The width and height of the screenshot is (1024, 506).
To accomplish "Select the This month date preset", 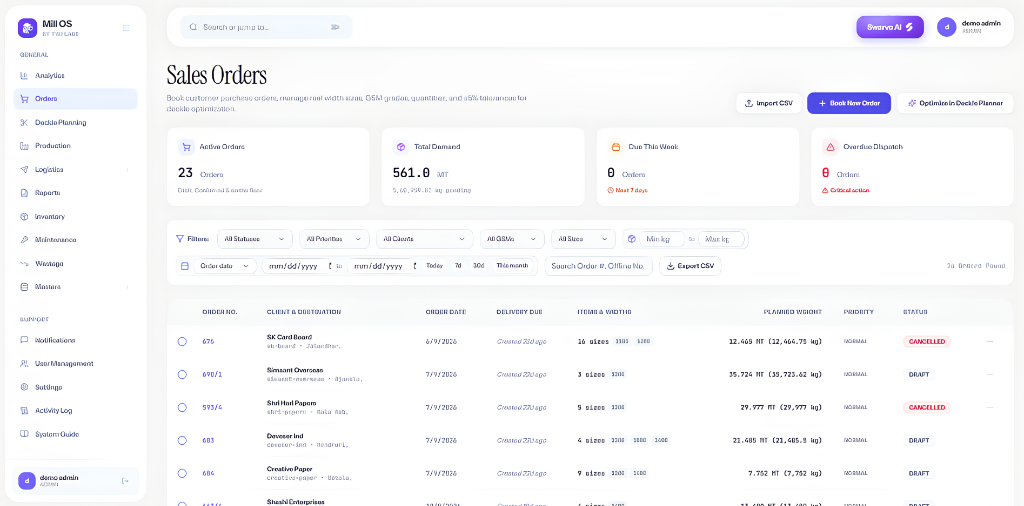I will click(x=512, y=266).
